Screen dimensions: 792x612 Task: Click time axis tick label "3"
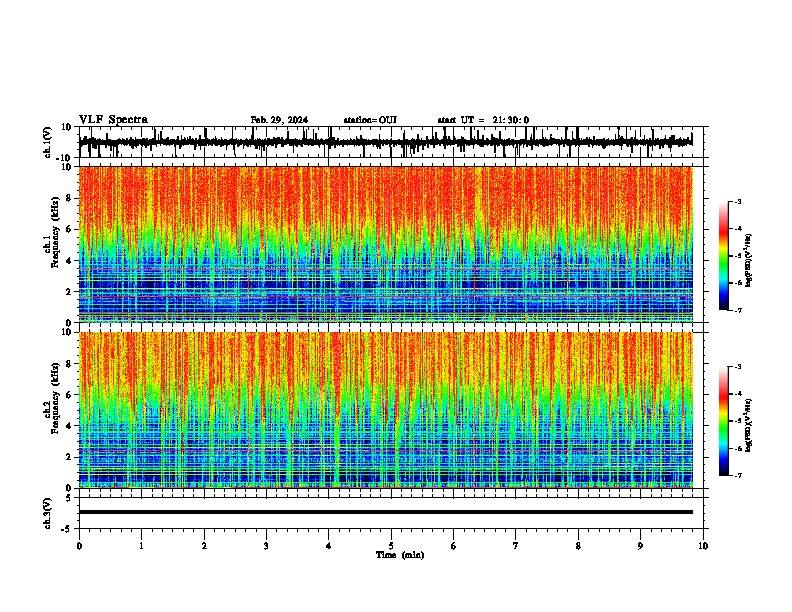(266, 546)
